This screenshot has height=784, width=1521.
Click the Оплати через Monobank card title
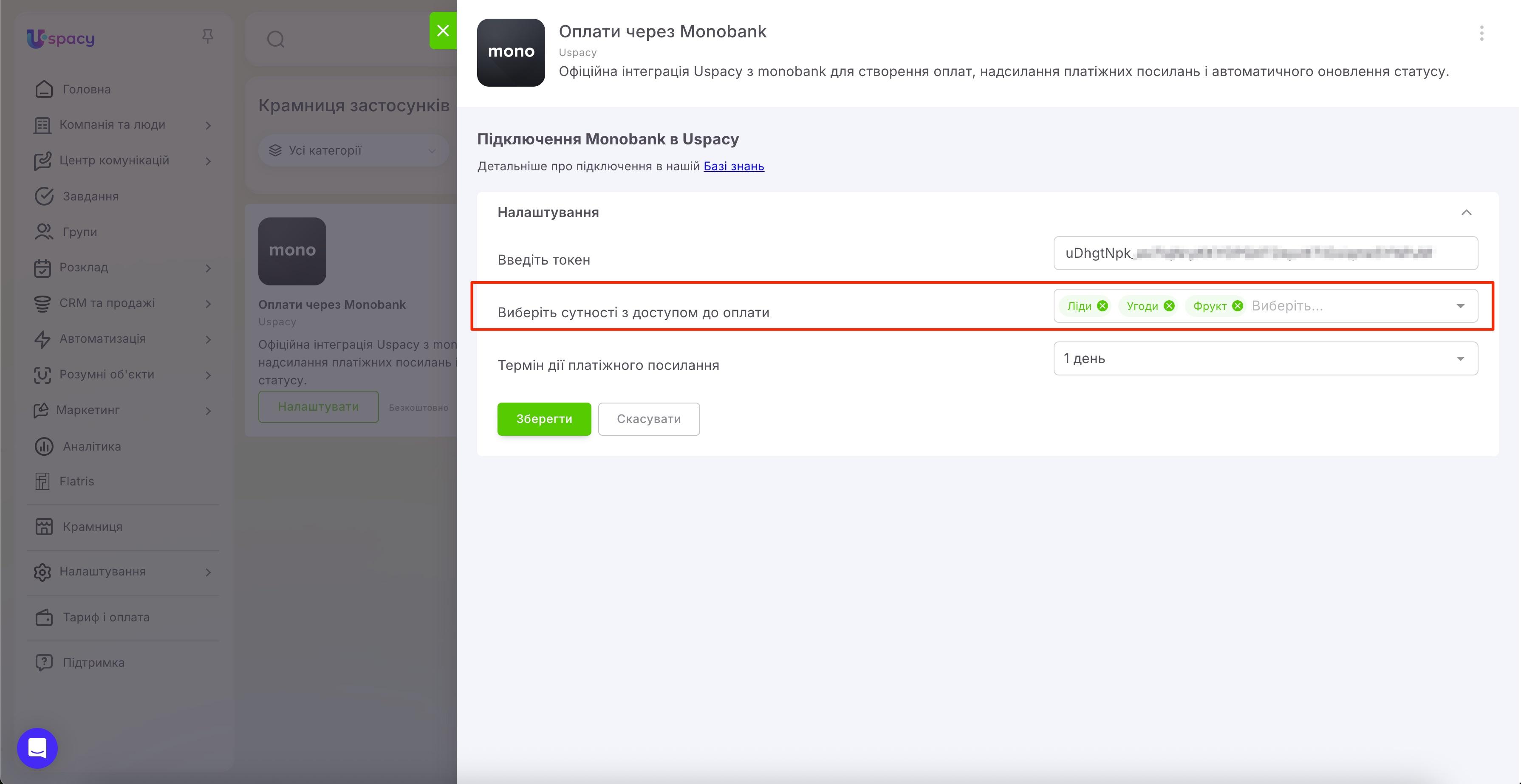pos(332,305)
